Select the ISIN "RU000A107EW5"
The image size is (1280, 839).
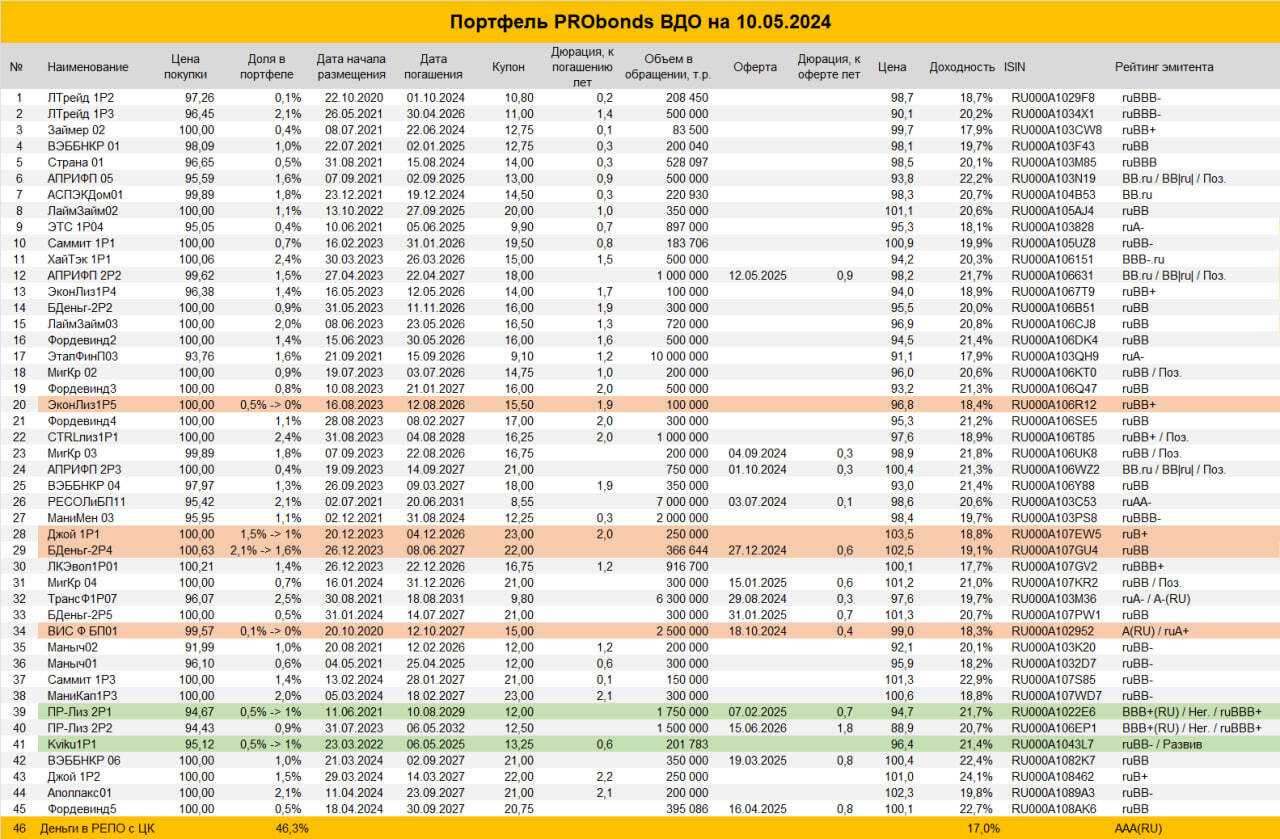(x=1055, y=533)
